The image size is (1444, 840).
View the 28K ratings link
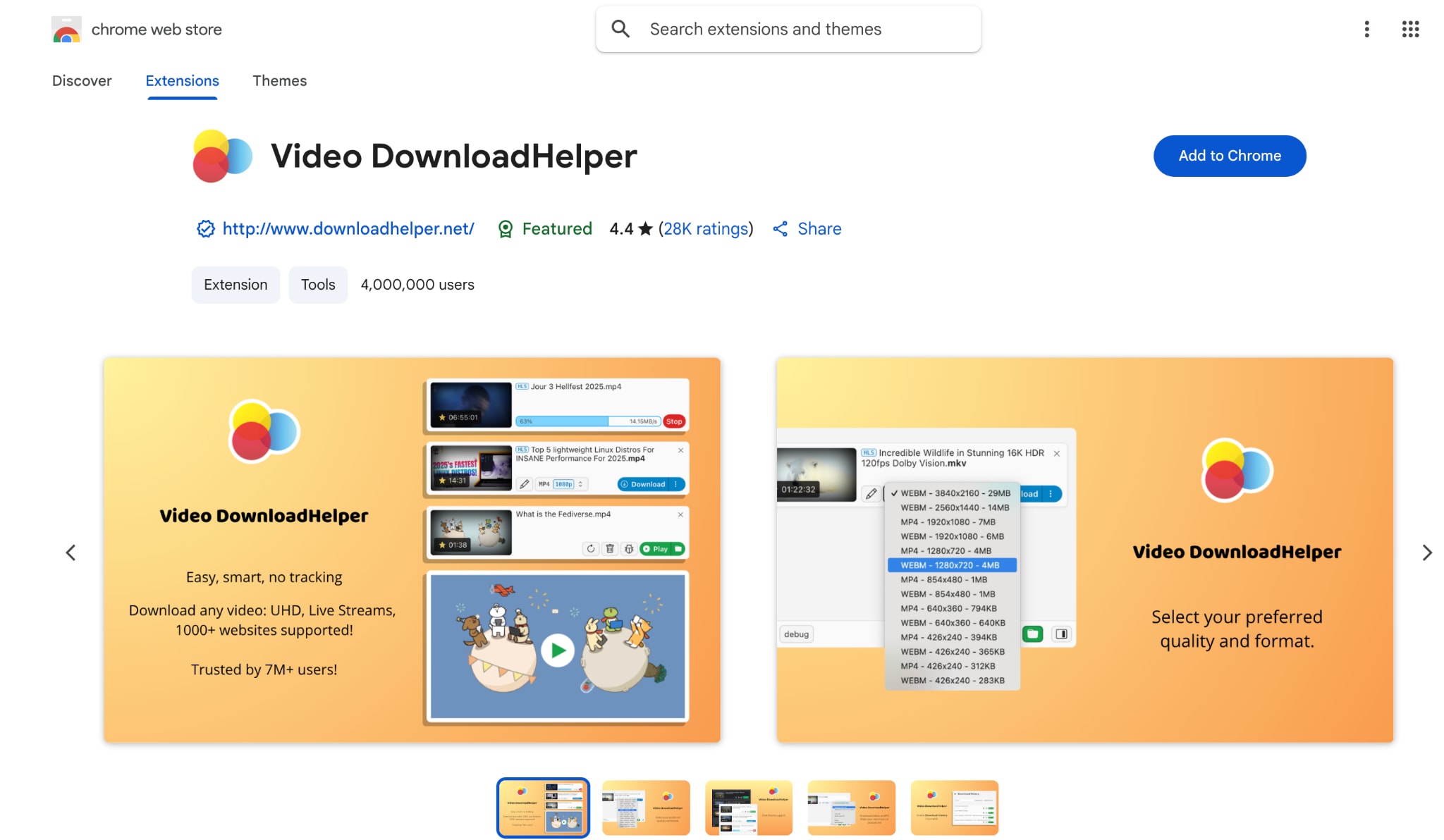click(705, 228)
